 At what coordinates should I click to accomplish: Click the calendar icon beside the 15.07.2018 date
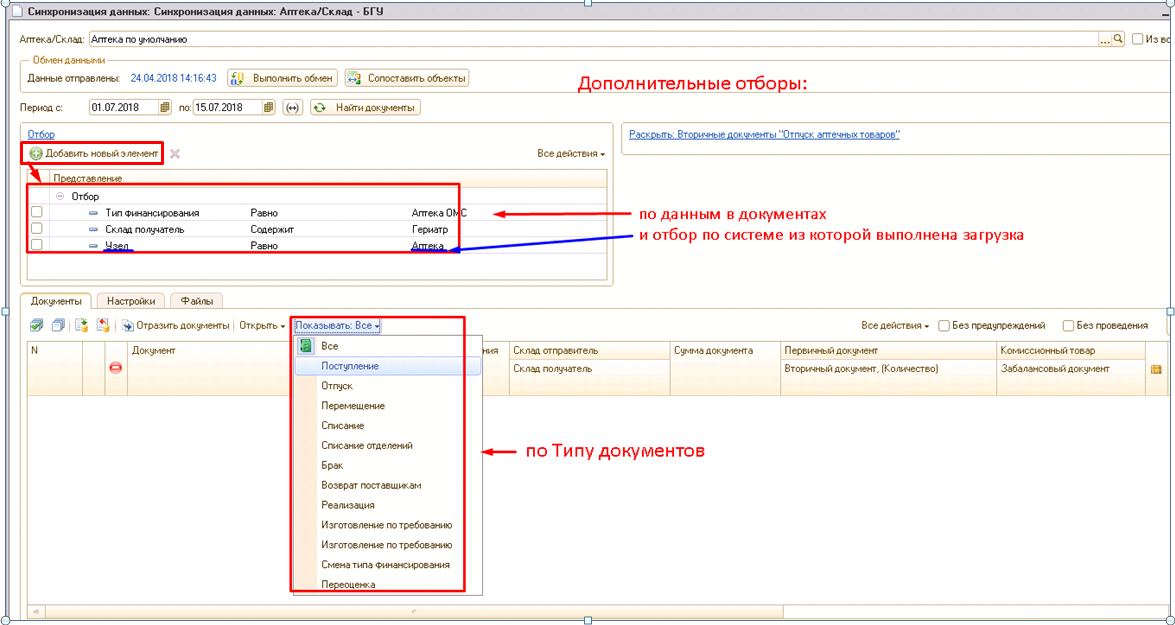[269, 108]
